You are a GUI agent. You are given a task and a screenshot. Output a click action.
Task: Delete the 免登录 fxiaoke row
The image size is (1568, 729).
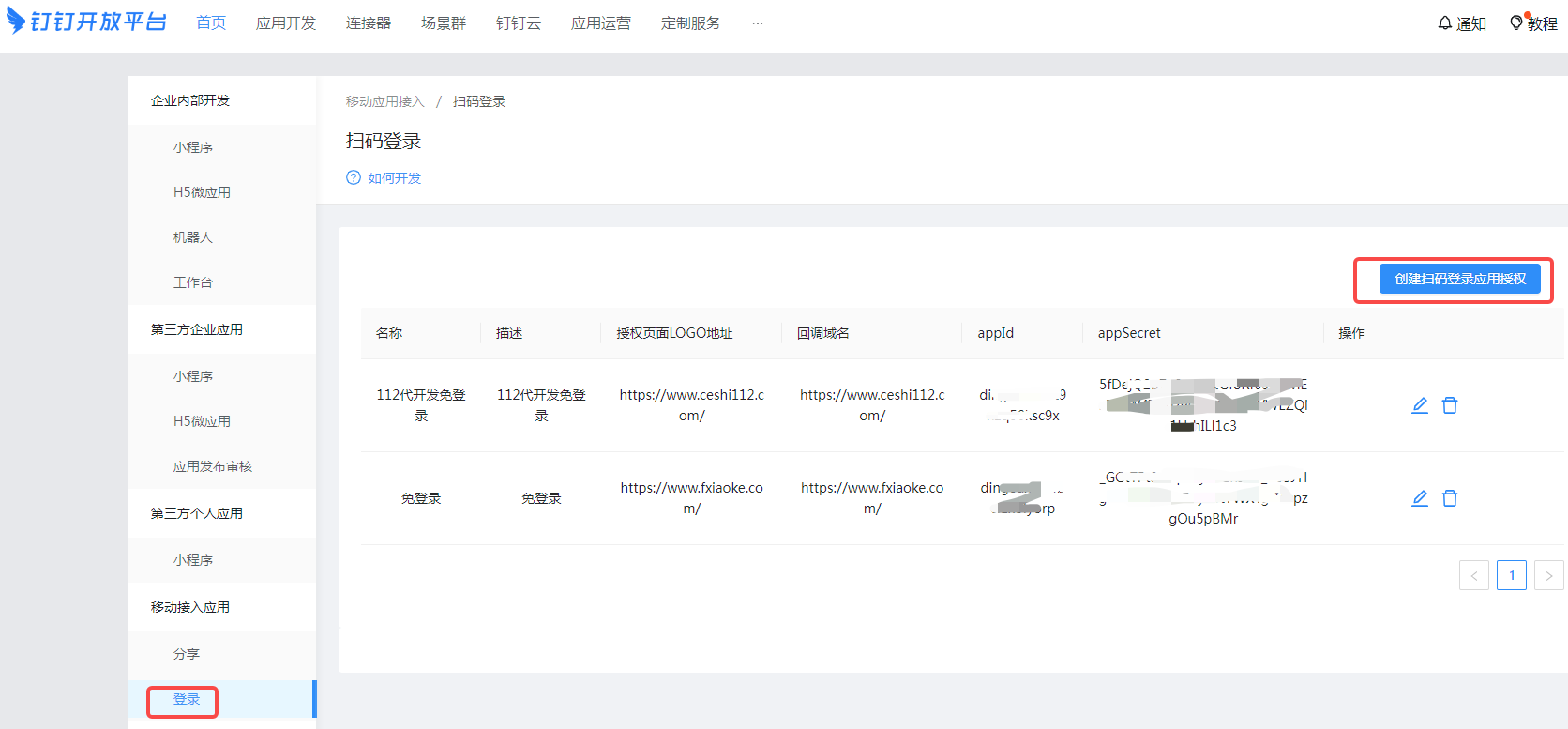(1450, 498)
